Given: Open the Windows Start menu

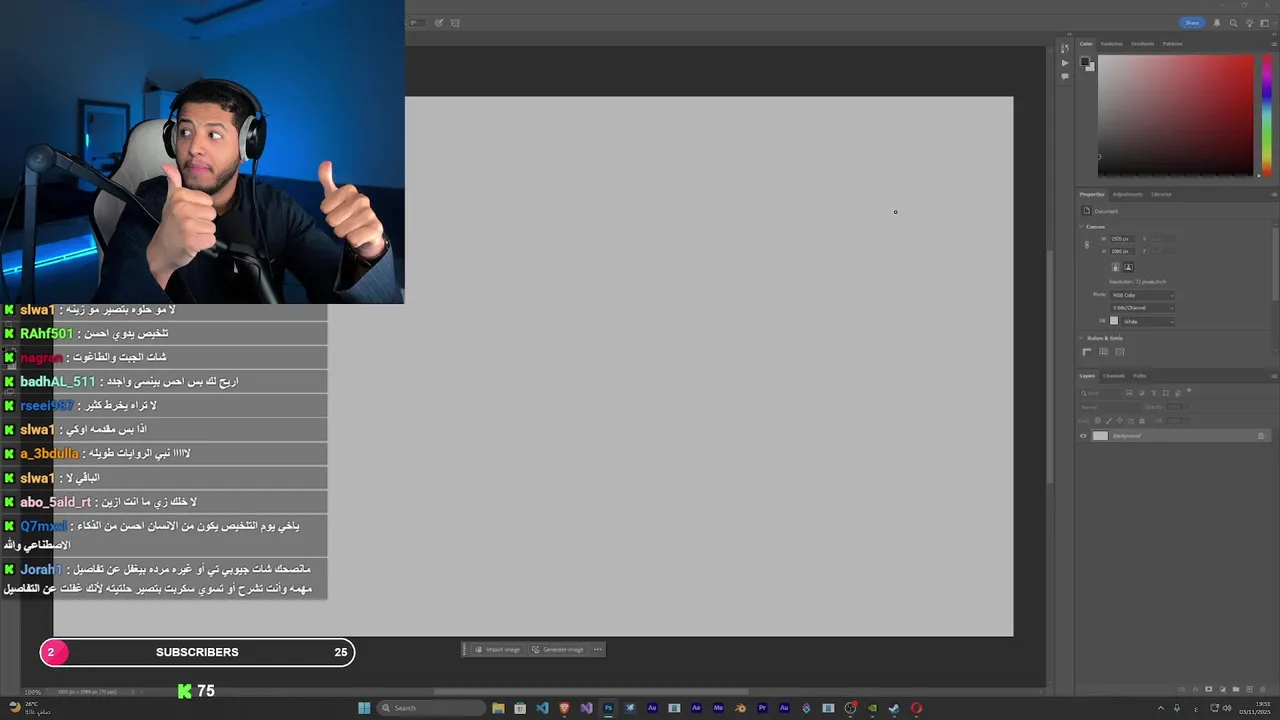Looking at the screenshot, I should (364, 708).
